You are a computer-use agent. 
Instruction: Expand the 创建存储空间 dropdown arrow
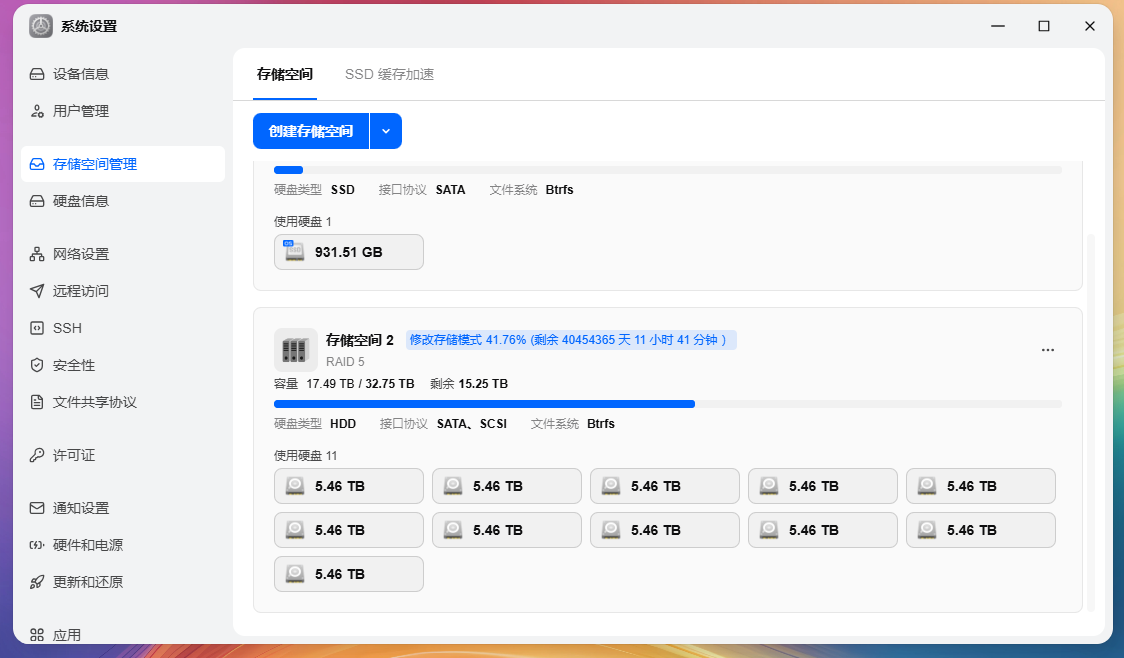[x=386, y=131]
